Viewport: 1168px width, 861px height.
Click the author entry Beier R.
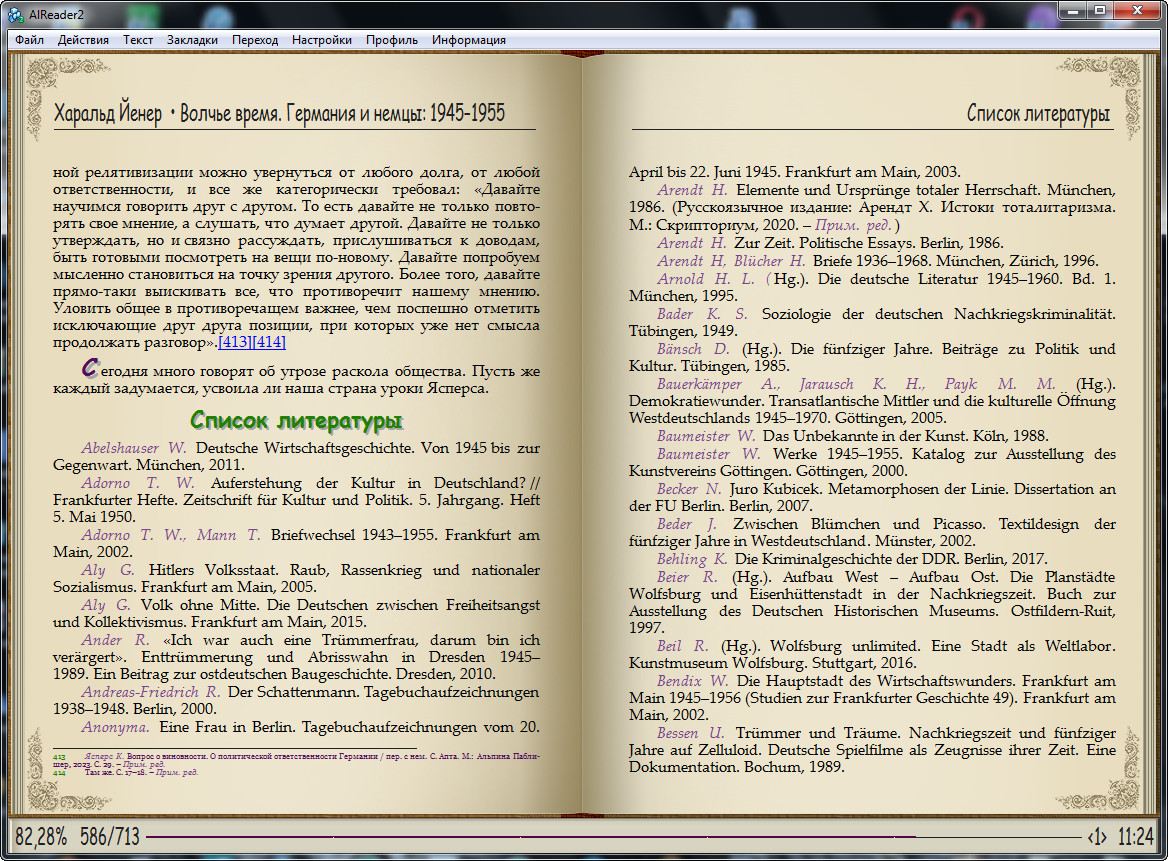point(687,577)
